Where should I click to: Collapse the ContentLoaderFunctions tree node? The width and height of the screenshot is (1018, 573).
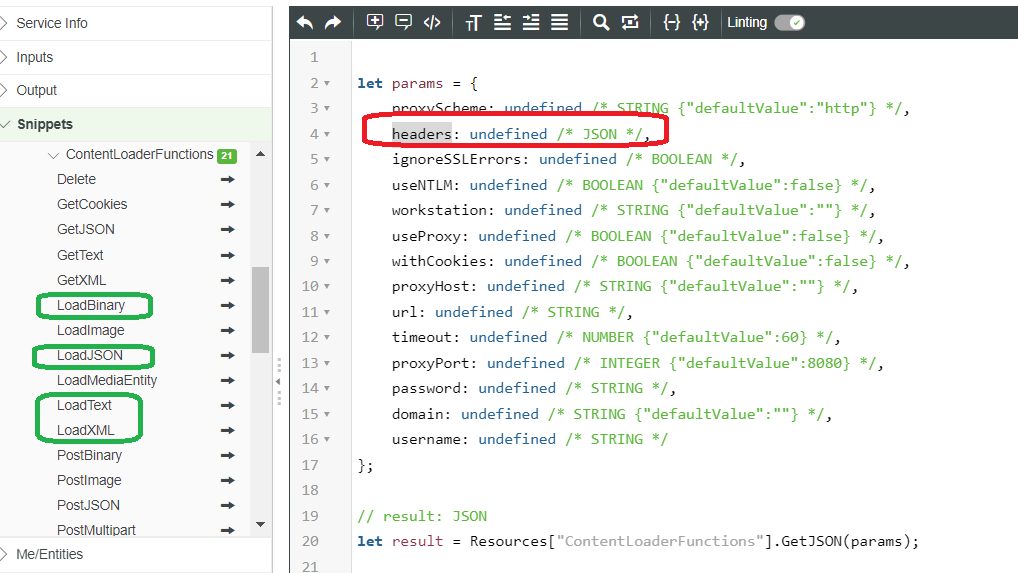53,155
